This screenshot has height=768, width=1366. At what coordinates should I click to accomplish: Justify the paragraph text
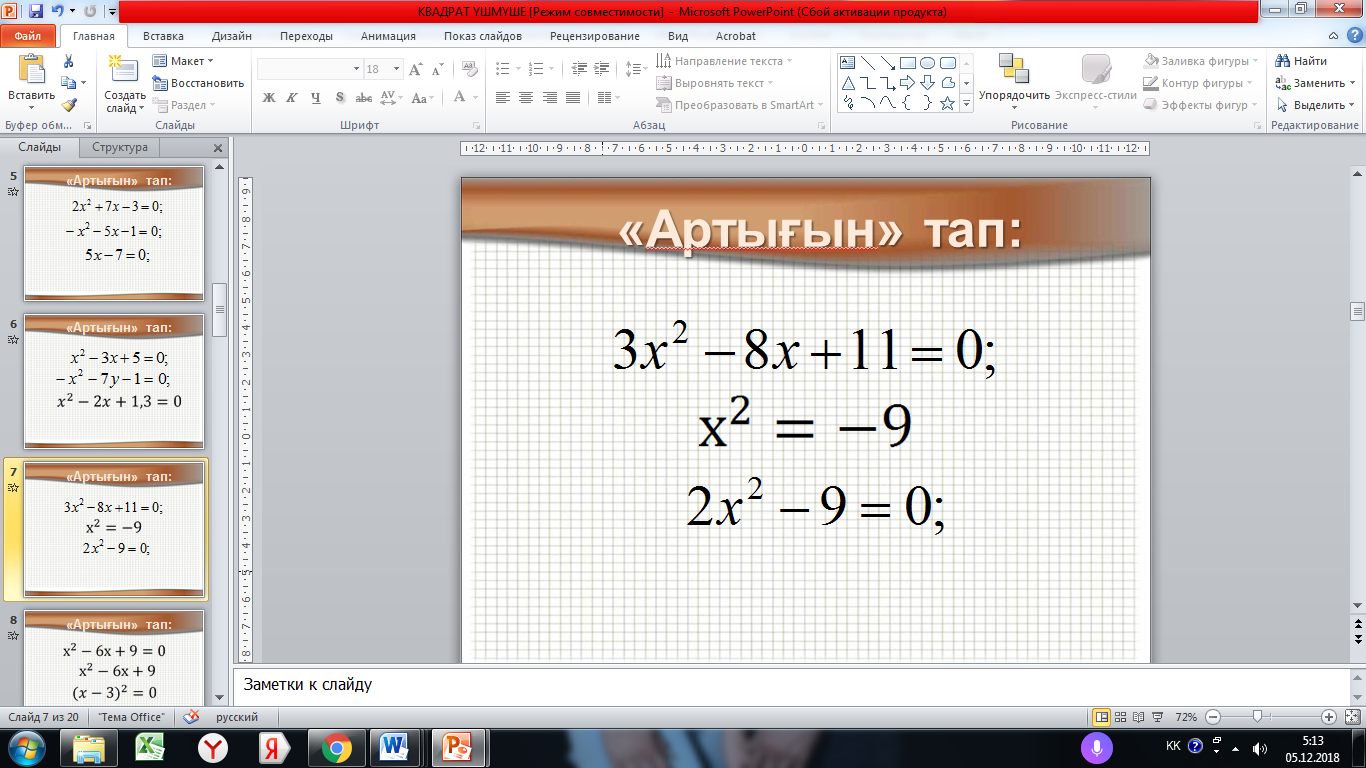pyautogui.click(x=572, y=97)
